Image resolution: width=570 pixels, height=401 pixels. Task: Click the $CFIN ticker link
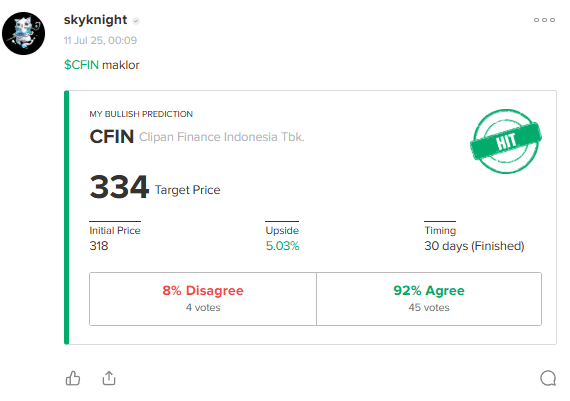(81, 65)
